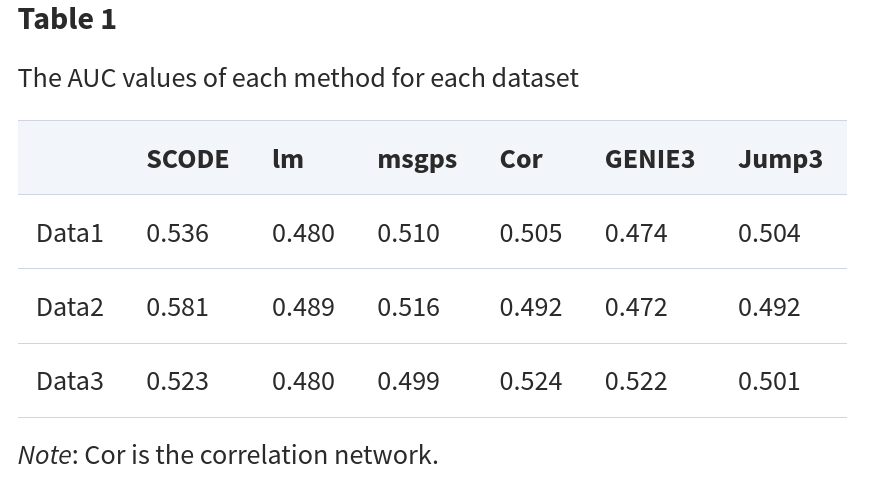Click the Table 1 heading

click(67, 19)
